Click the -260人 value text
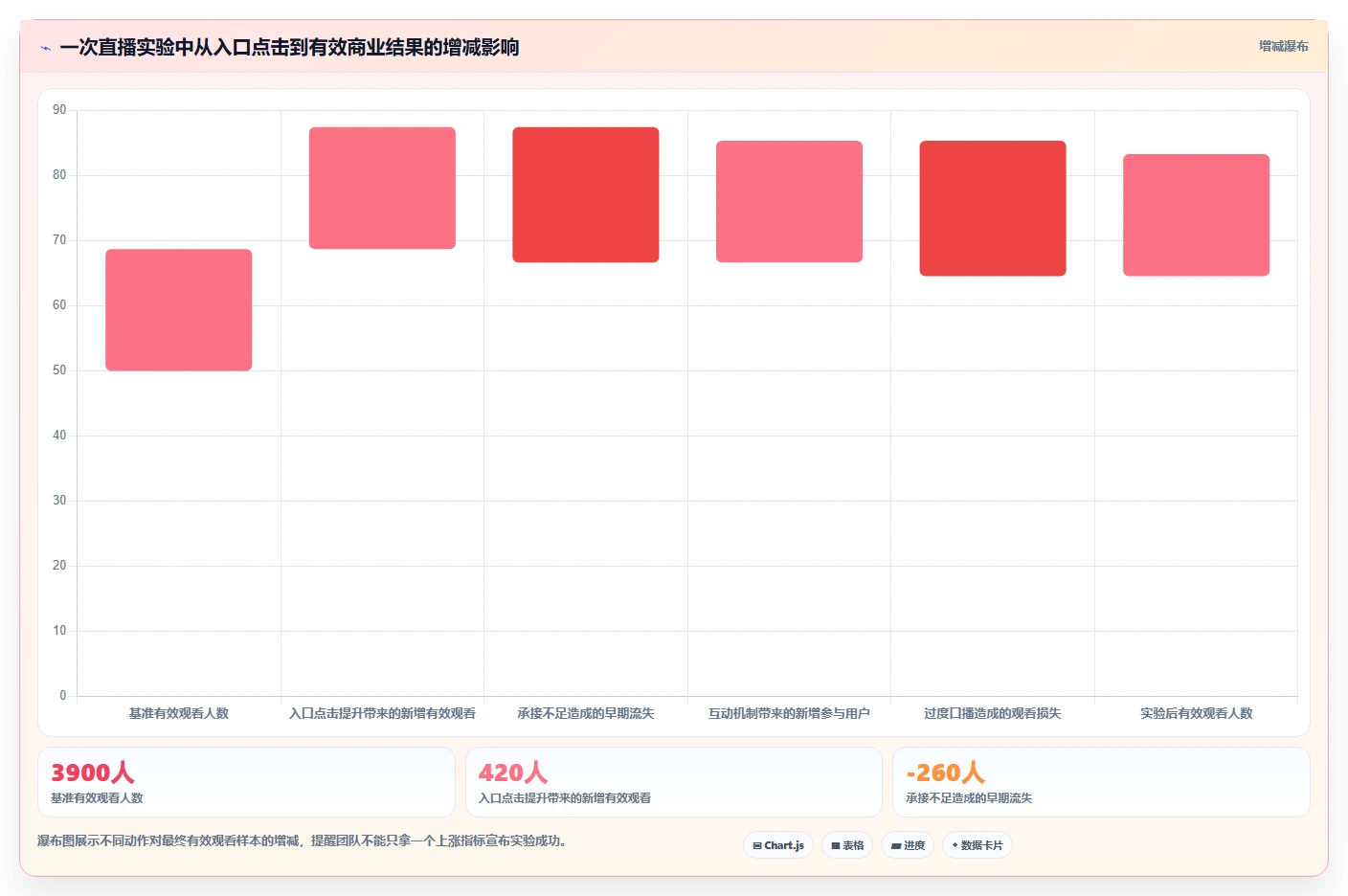The width and height of the screenshot is (1348, 896). pyautogui.click(x=945, y=773)
